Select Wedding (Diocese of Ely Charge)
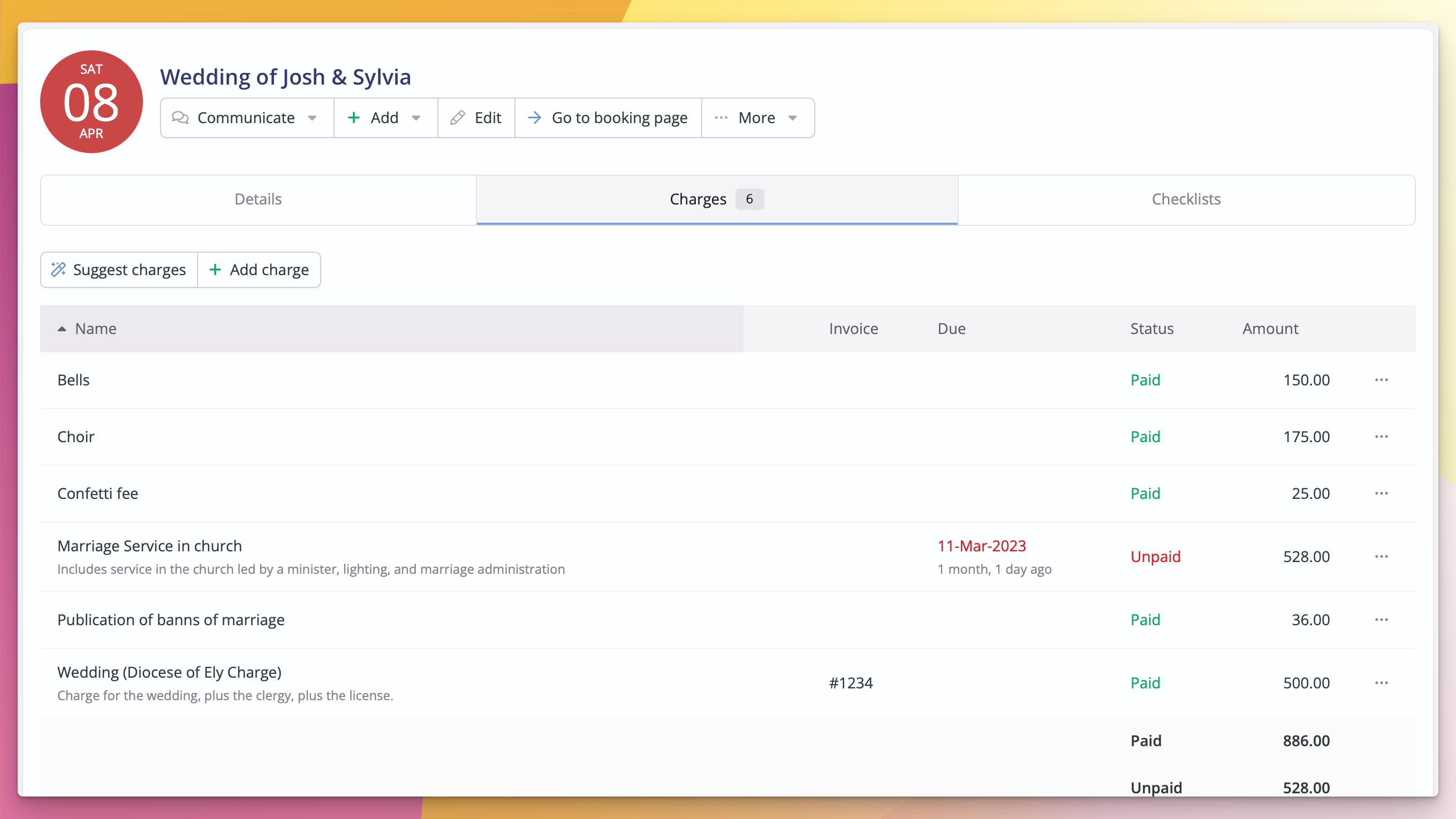The height and width of the screenshot is (819, 1456). click(x=170, y=672)
